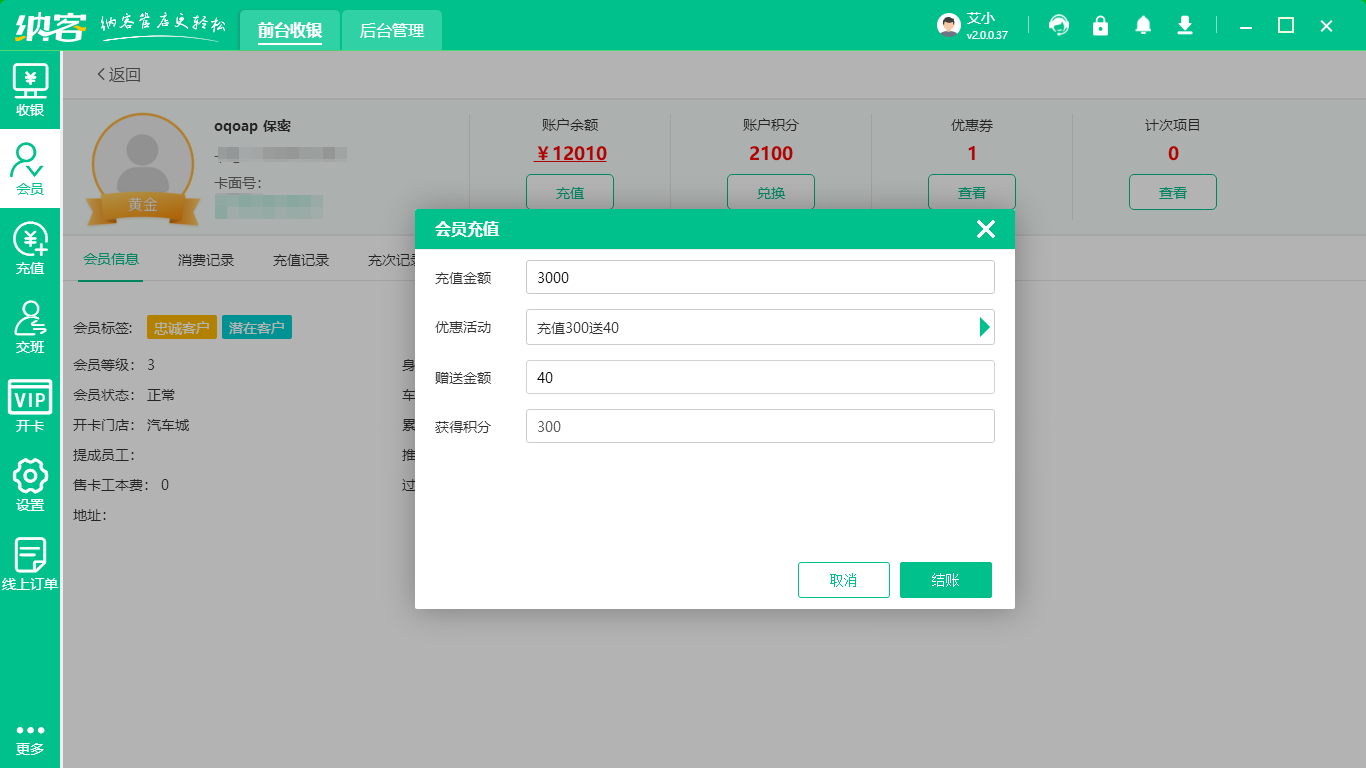Click the 获得积分 points field
This screenshot has width=1366, height=768.
click(x=760, y=426)
